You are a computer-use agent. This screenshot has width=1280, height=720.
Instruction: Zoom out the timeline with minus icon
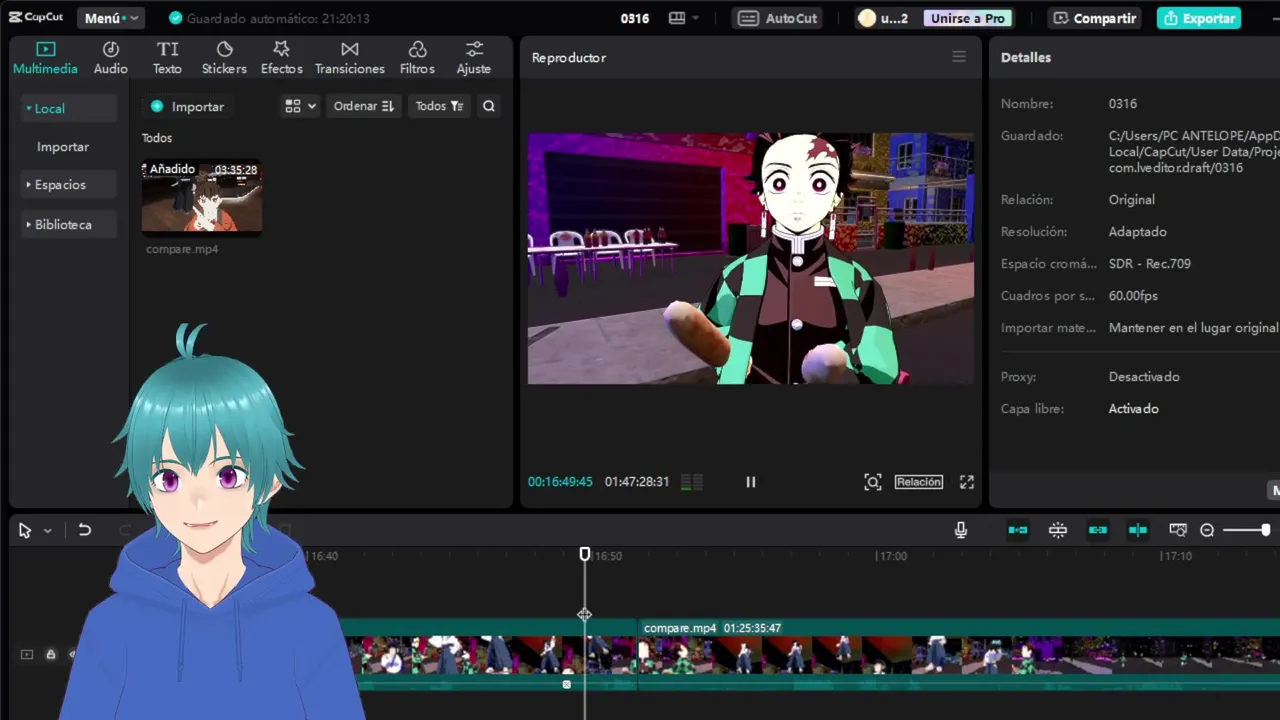pyautogui.click(x=1207, y=530)
